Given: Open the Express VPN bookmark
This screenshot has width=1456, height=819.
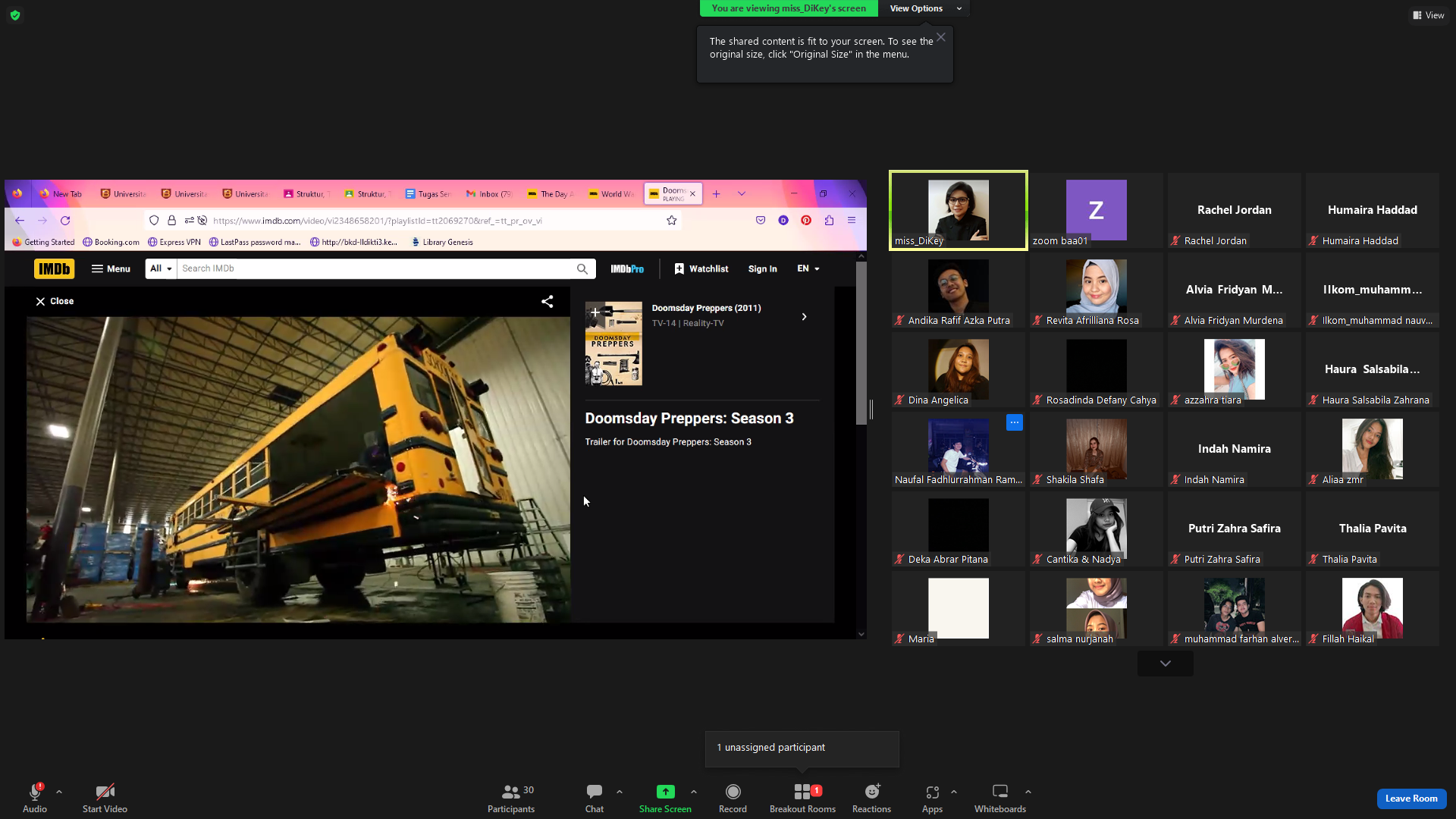Looking at the screenshot, I should [174, 243].
